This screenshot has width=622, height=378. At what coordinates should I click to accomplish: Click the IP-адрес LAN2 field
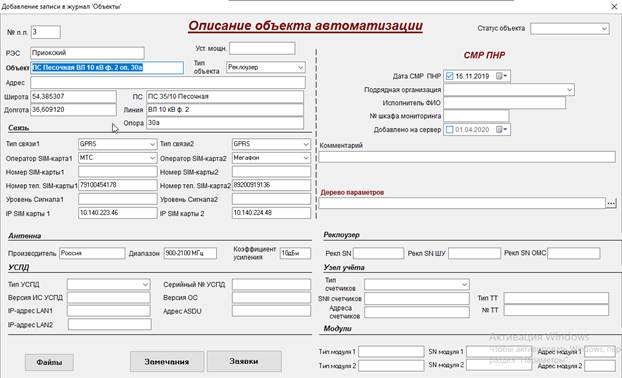[x=109, y=324]
